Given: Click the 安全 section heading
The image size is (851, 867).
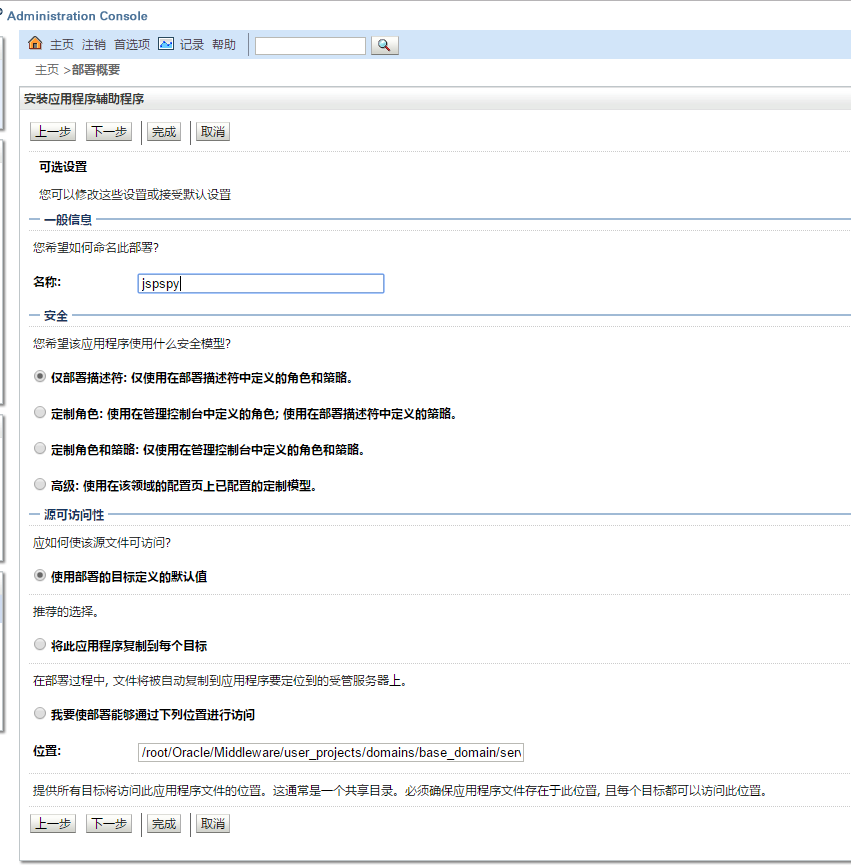Looking at the screenshot, I should tap(56, 316).
